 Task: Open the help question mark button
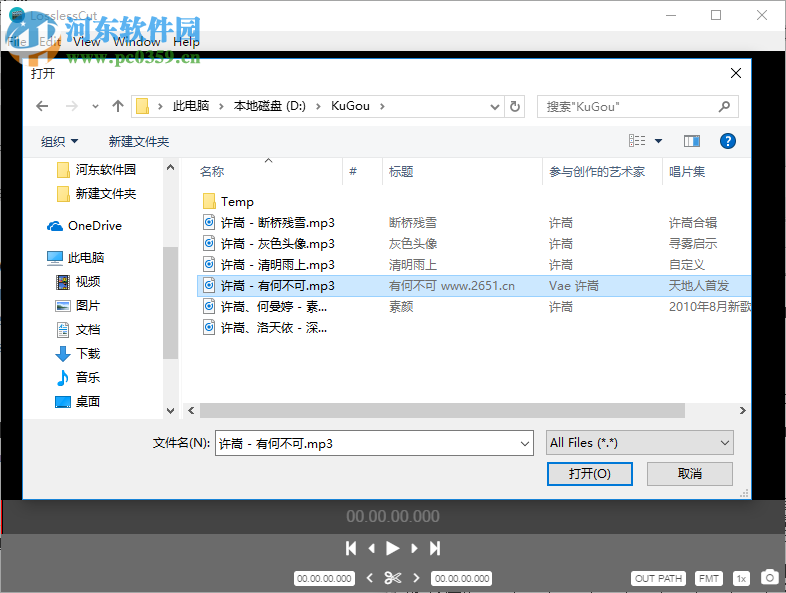tap(727, 141)
